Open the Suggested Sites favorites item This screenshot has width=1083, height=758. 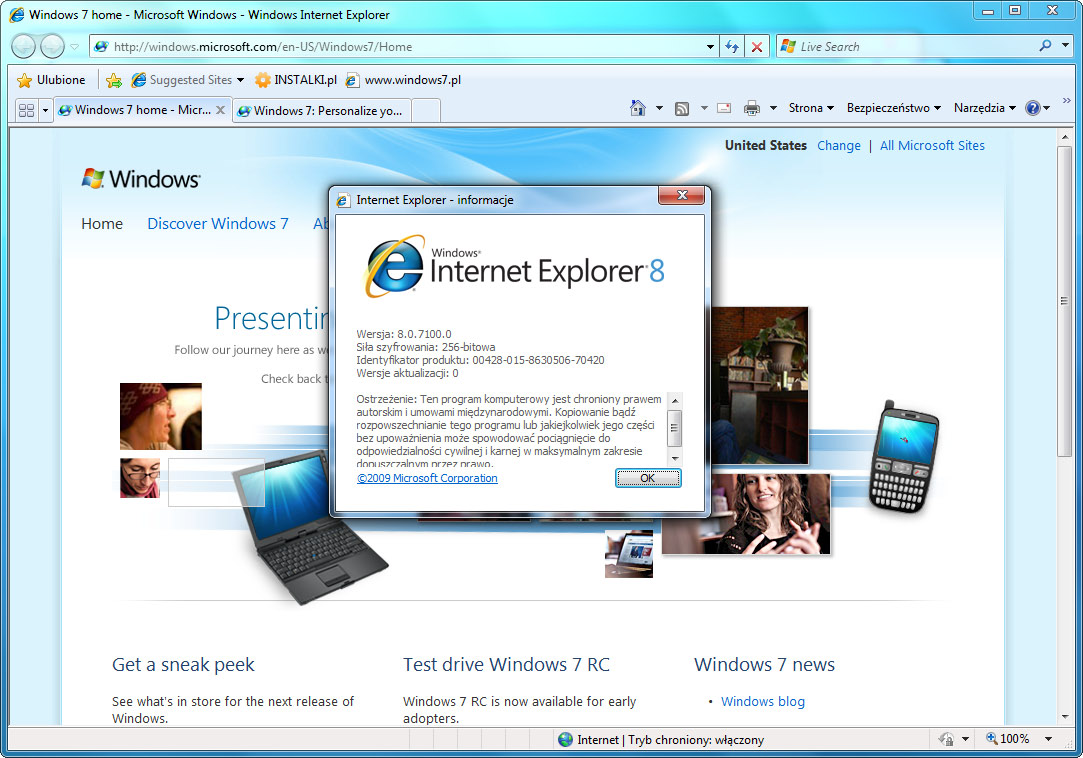point(187,80)
